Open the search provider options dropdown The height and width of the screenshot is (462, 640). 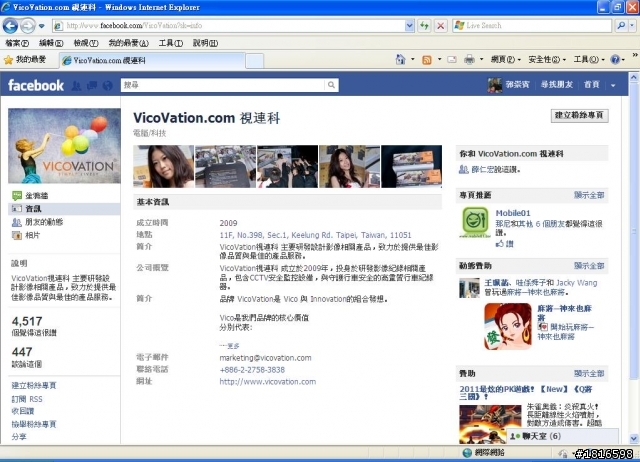coord(632,26)
